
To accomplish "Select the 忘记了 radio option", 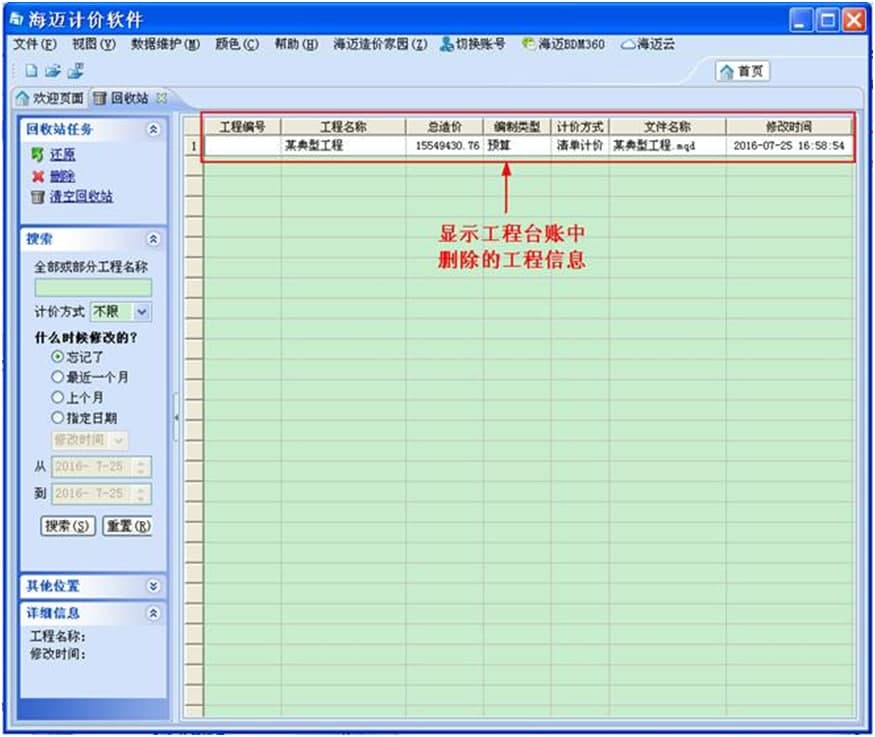I will coord(58,357).
